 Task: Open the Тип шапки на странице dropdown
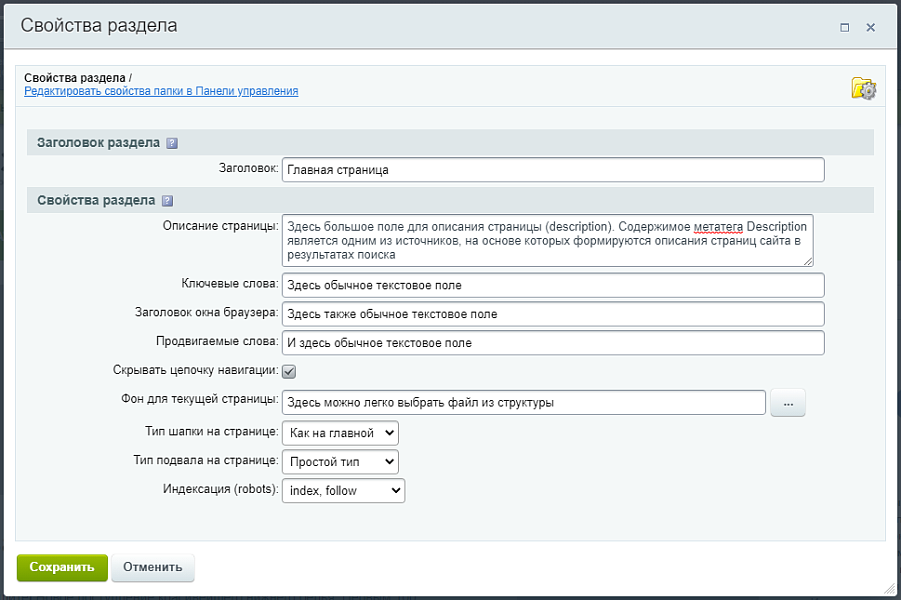[340, 433]
